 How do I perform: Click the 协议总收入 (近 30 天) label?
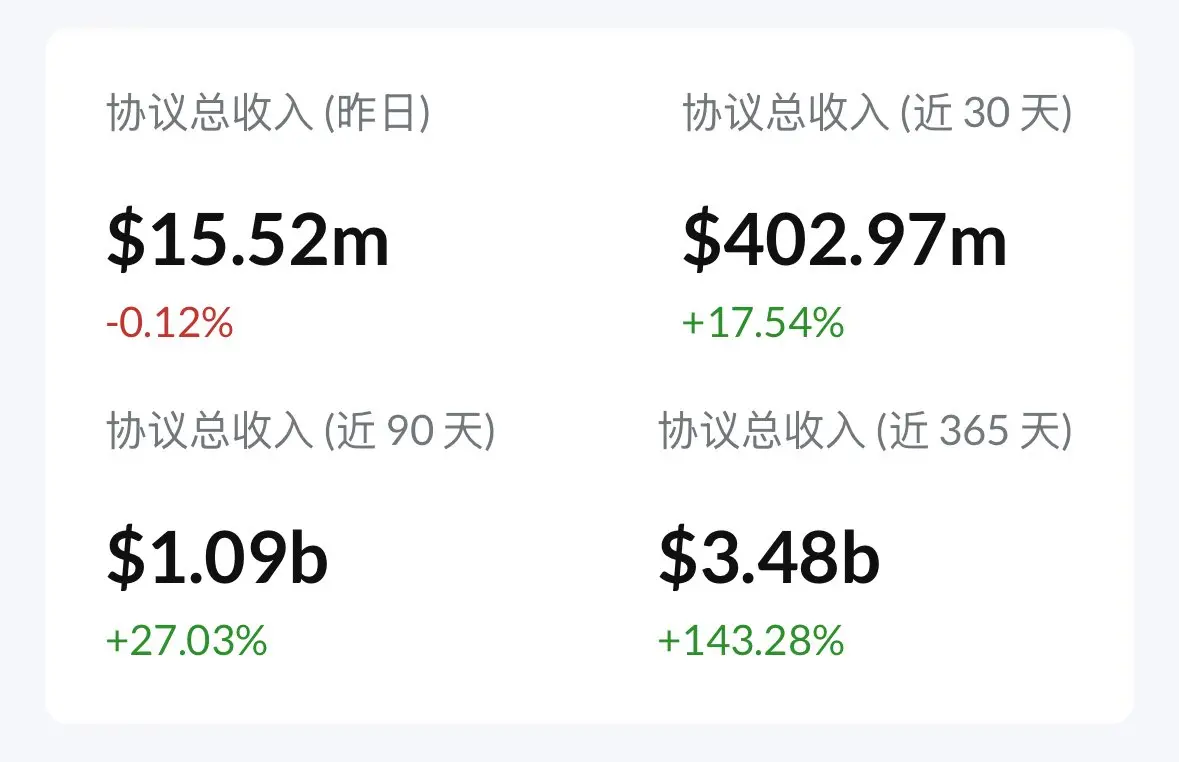point(877,113)
